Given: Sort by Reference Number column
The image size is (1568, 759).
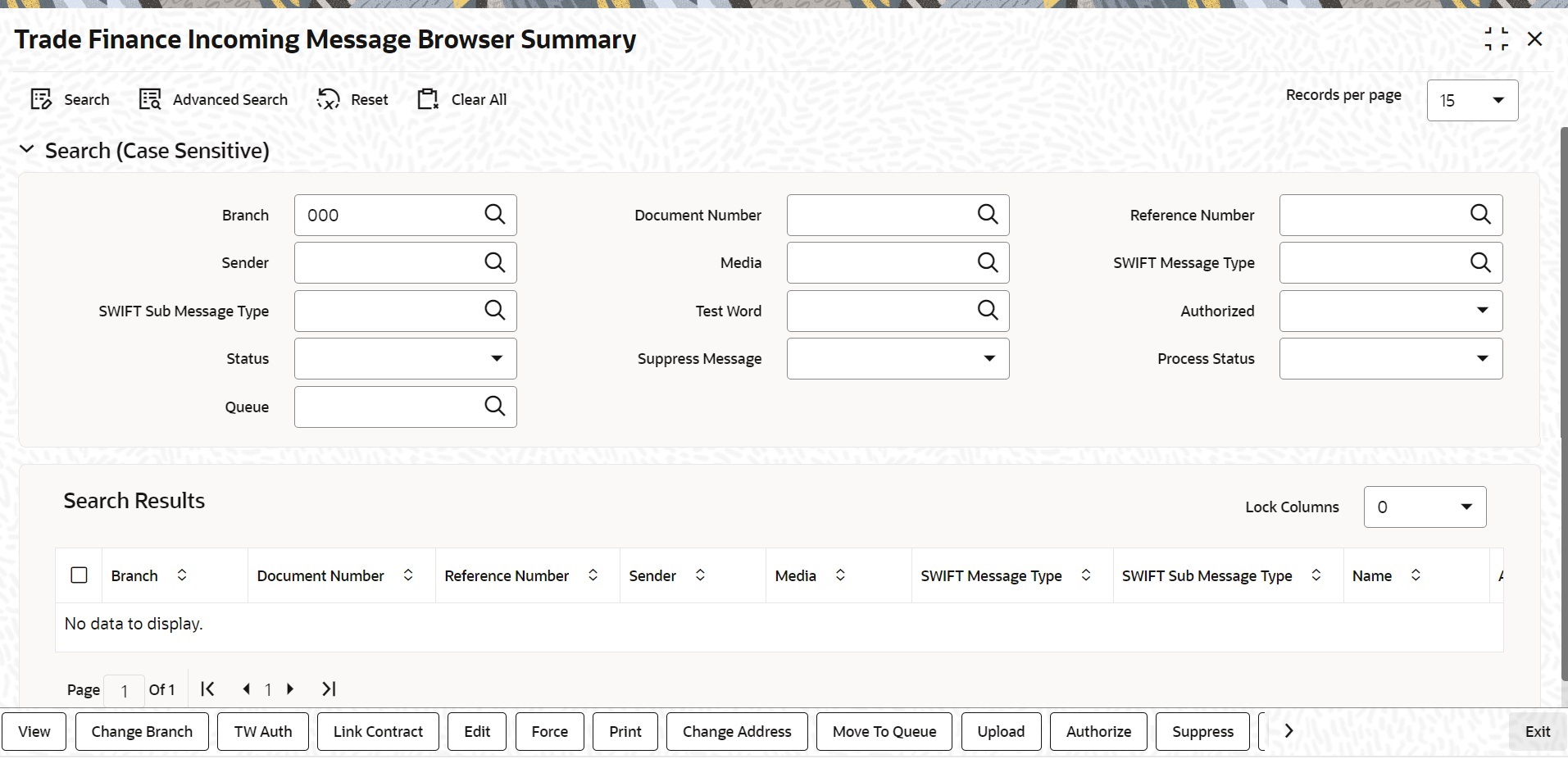Looking at the screenshot, I should tap(593, 575).
